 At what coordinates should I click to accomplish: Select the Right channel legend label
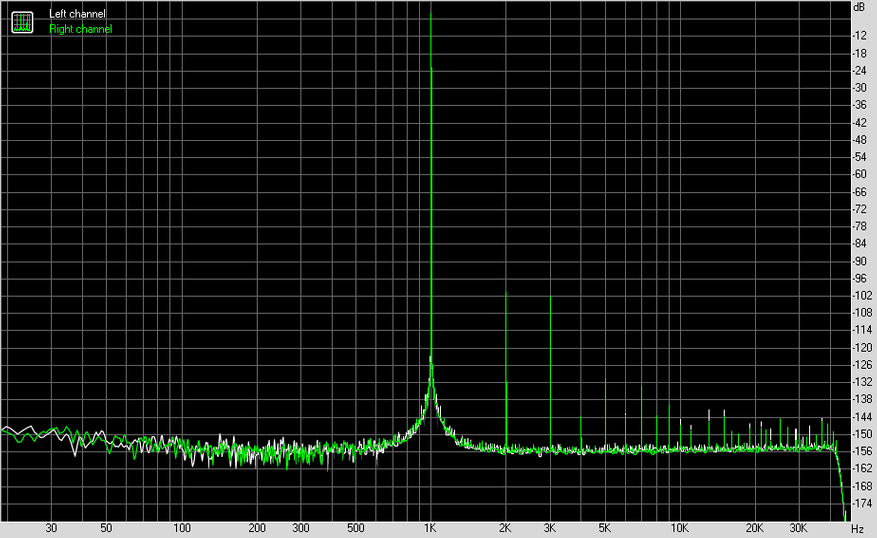(x=81, y=29)
